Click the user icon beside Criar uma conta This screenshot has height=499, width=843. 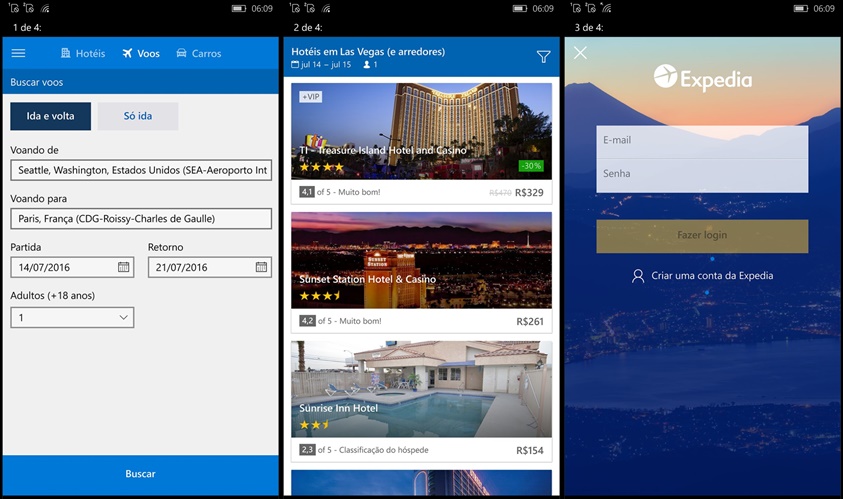pyautogui.click(x=638, y=276)
